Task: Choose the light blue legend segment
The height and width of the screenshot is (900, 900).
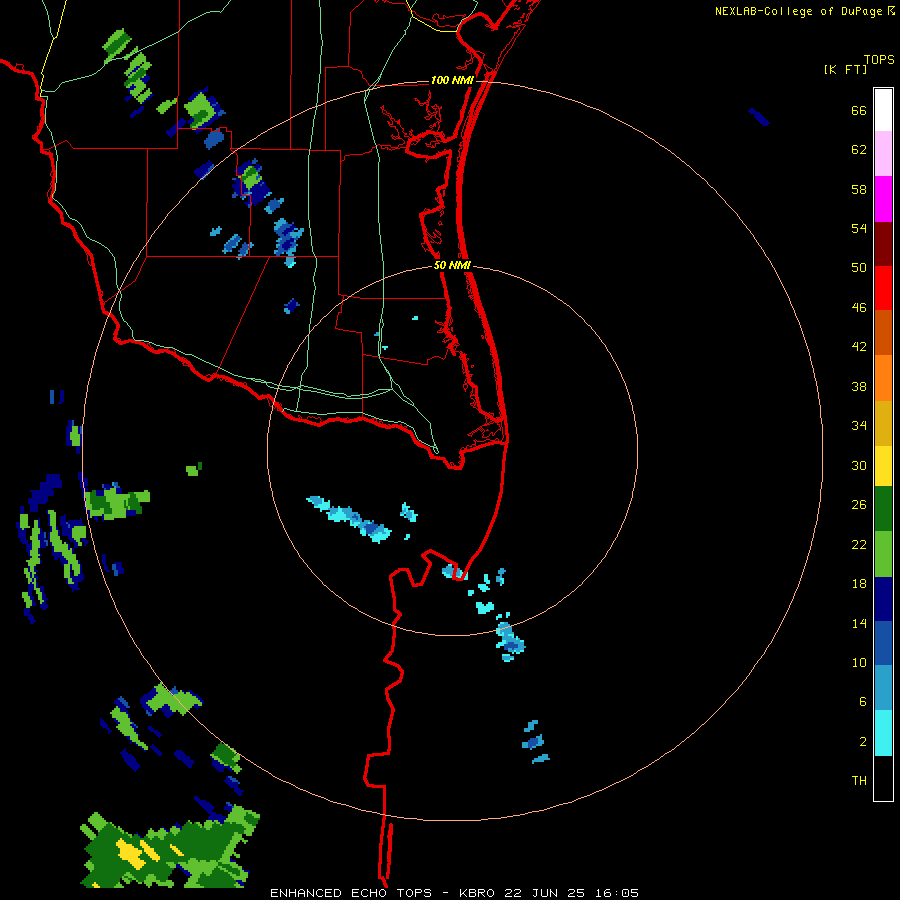Action: pyautogui.click(x=883, y=688)
